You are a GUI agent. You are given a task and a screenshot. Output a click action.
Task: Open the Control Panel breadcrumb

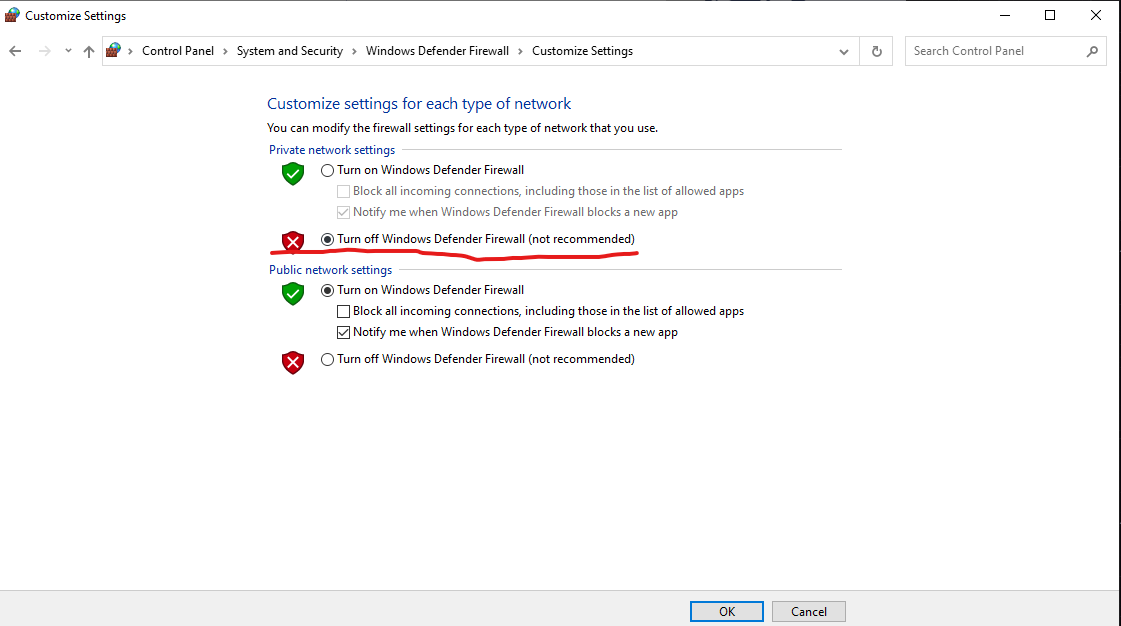178,51
